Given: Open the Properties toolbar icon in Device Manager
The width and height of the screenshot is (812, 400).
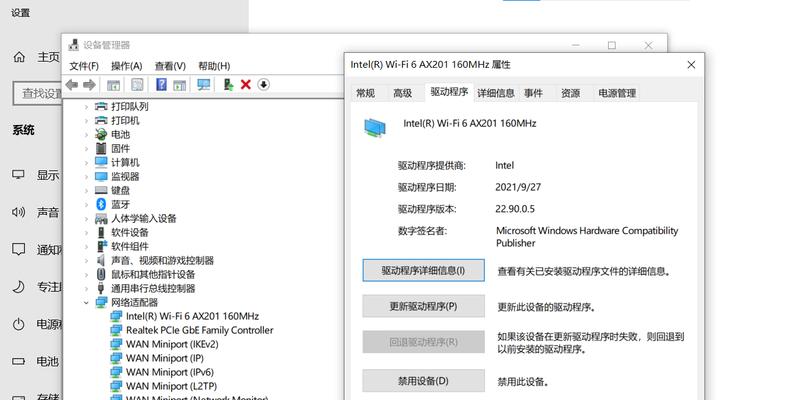Looking at the screenshot, I should coord(137,84).
